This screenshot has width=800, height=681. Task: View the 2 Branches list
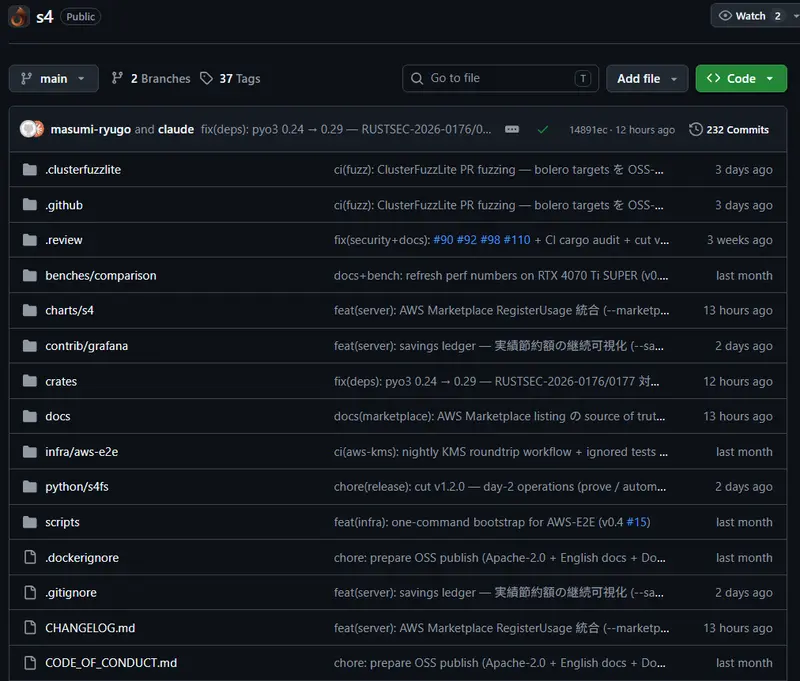[151, 79]
